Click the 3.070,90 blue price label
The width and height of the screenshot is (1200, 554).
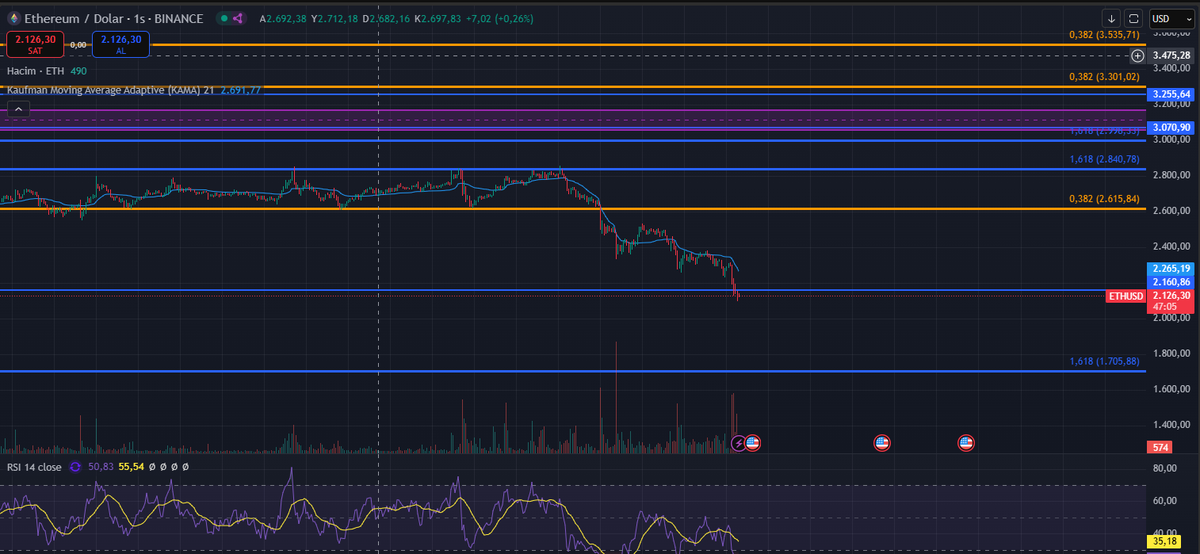[x=1171, y=128]
